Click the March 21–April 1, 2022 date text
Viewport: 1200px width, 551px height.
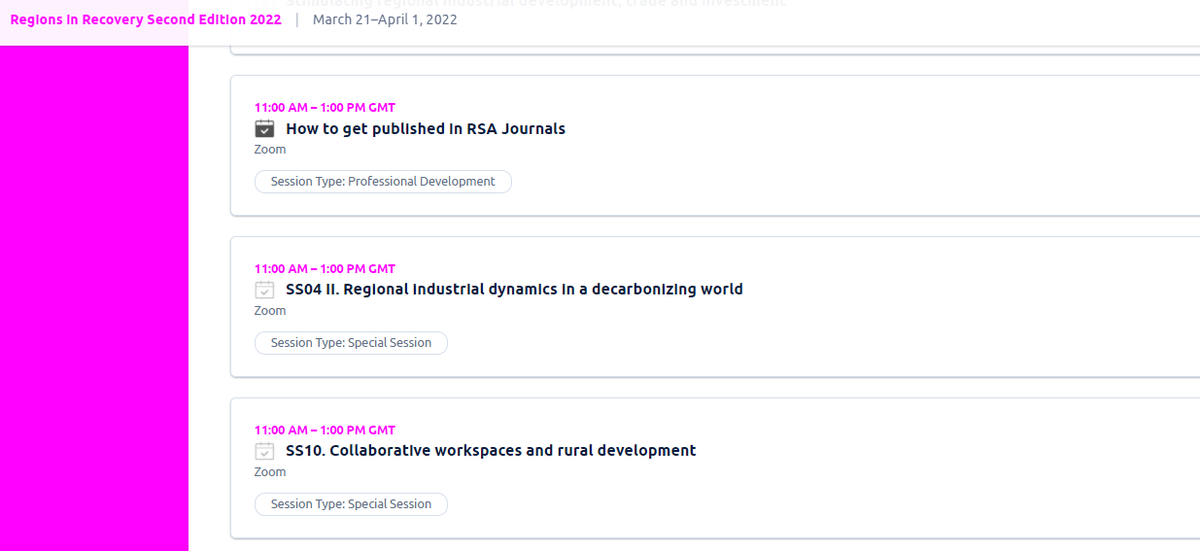(385, 19)
